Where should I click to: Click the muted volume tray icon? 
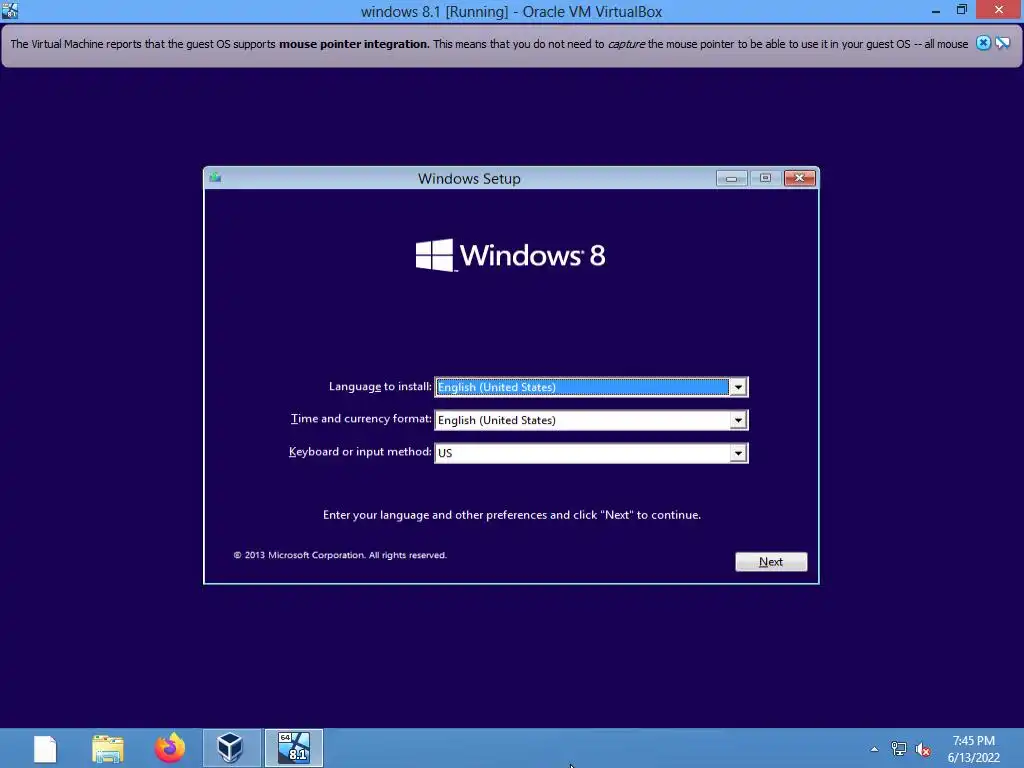[923, 749]
